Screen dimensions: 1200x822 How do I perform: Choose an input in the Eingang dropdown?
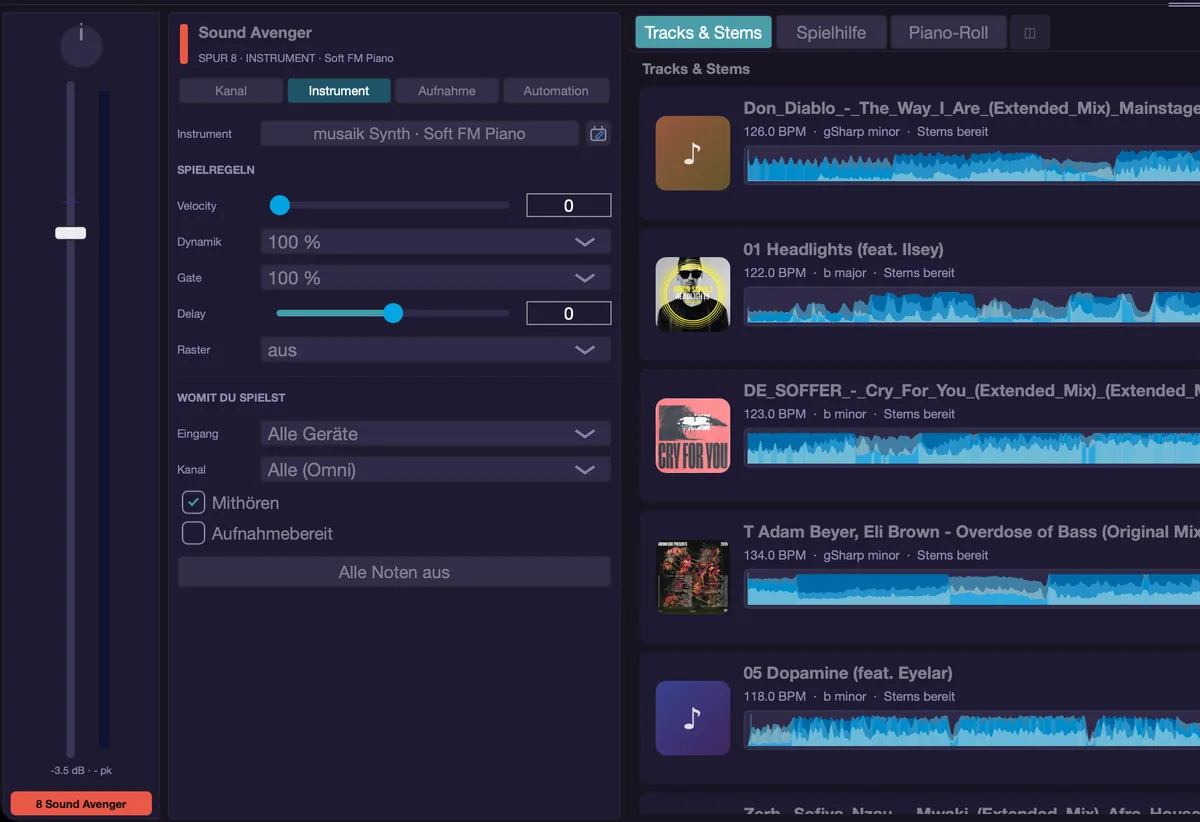[x=436, y=434]
